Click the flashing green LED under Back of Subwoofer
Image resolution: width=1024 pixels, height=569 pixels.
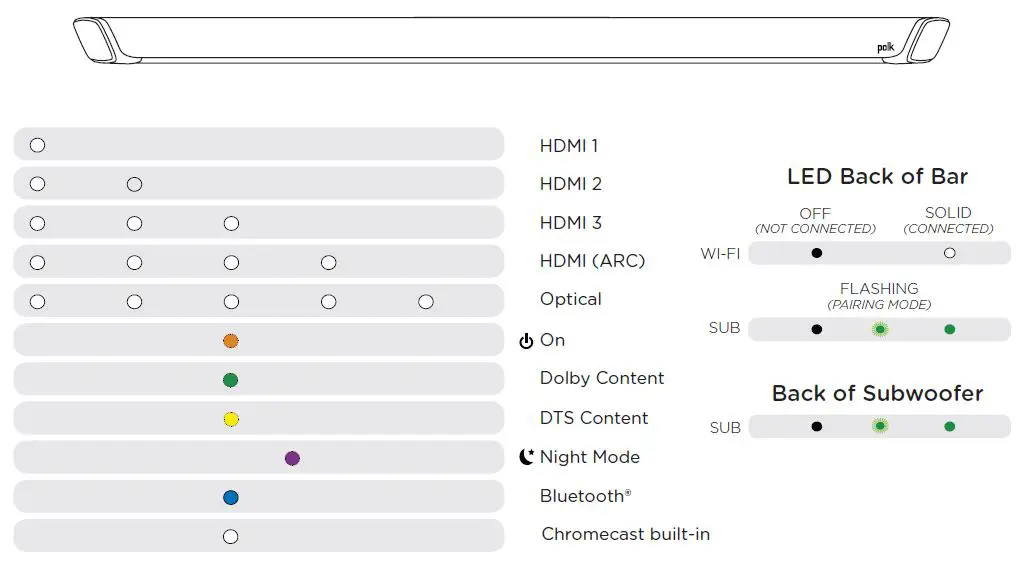pyautogui.click(x=880, y=426)
